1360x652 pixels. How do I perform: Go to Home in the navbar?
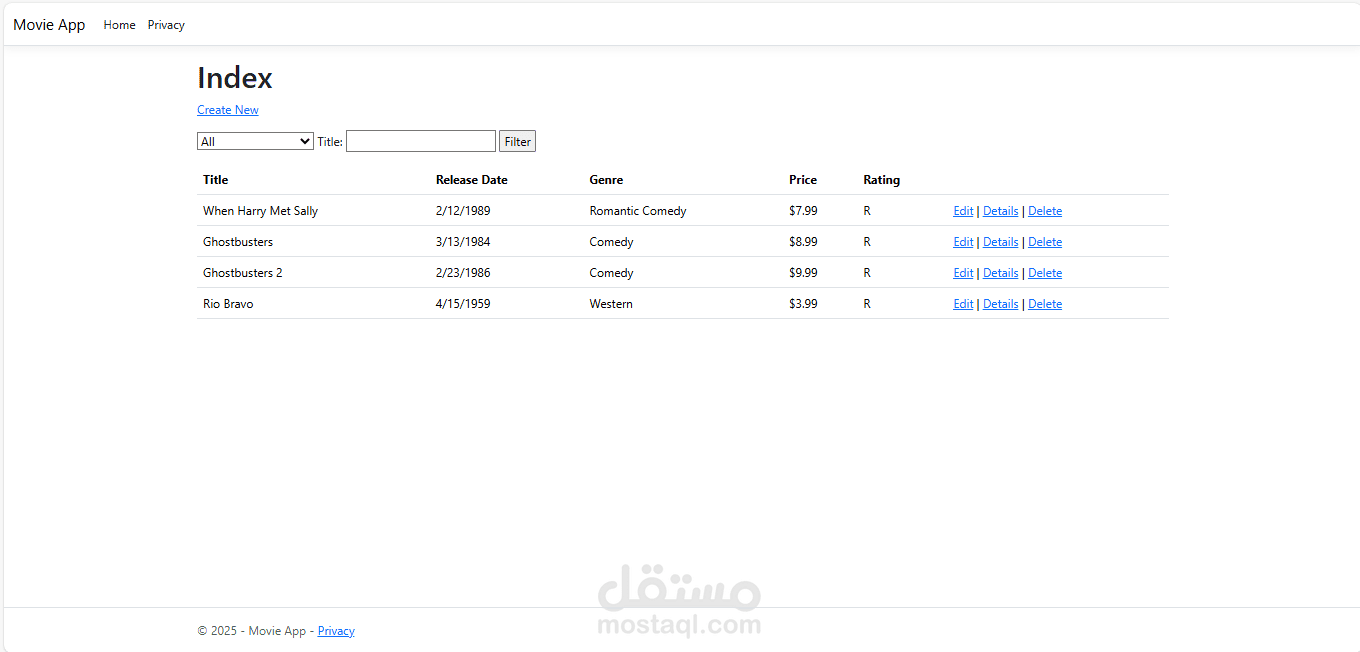point(119,25)
